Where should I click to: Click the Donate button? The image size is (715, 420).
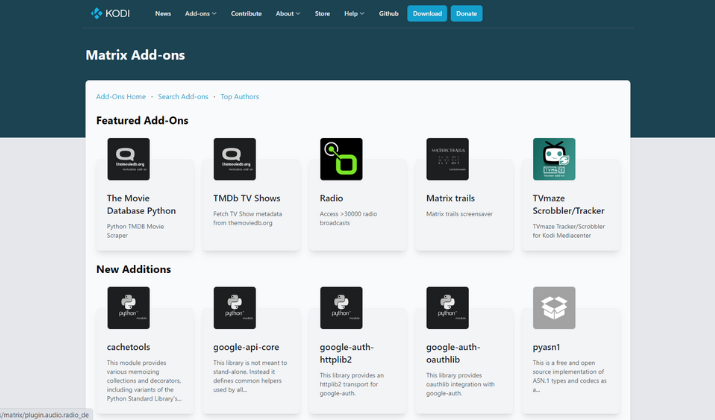466,14
